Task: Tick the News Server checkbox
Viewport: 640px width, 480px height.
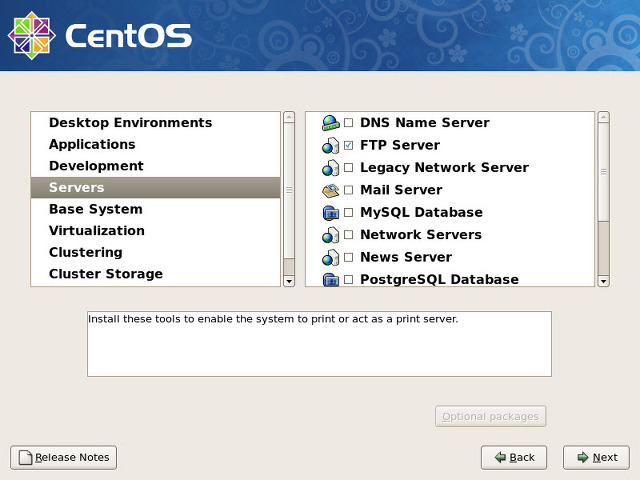Action: pos(349,257)
